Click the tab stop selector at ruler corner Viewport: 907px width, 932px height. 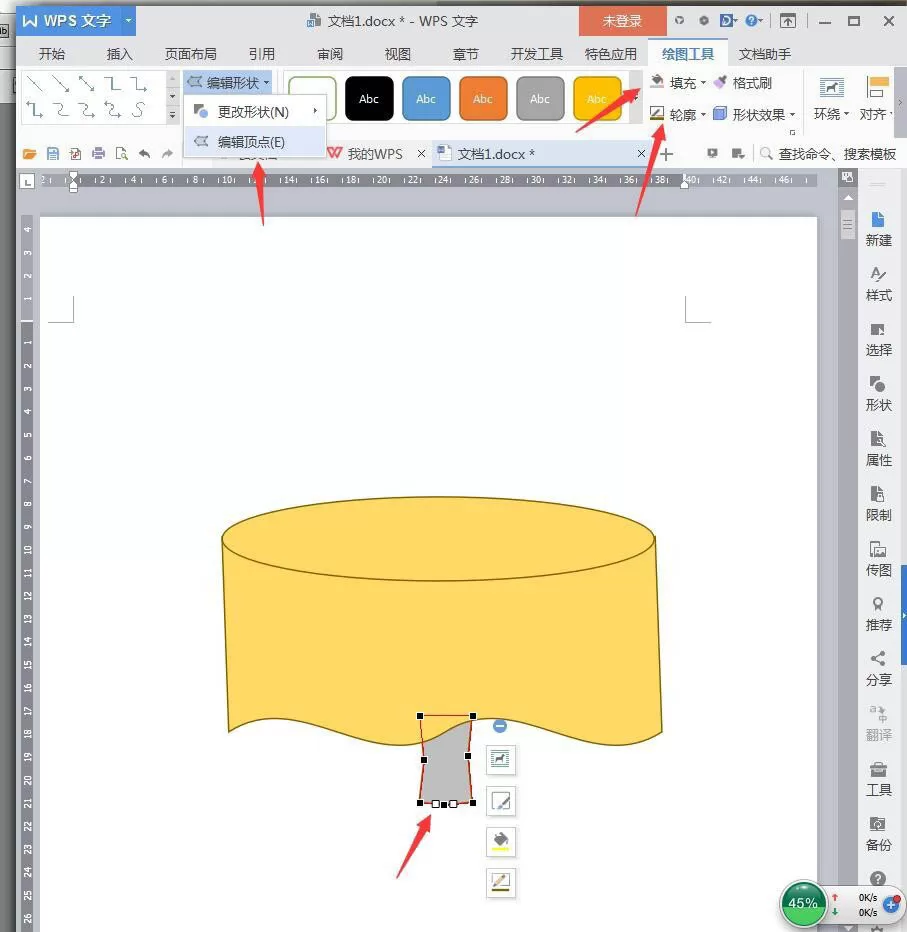click(x=27, y=181)
